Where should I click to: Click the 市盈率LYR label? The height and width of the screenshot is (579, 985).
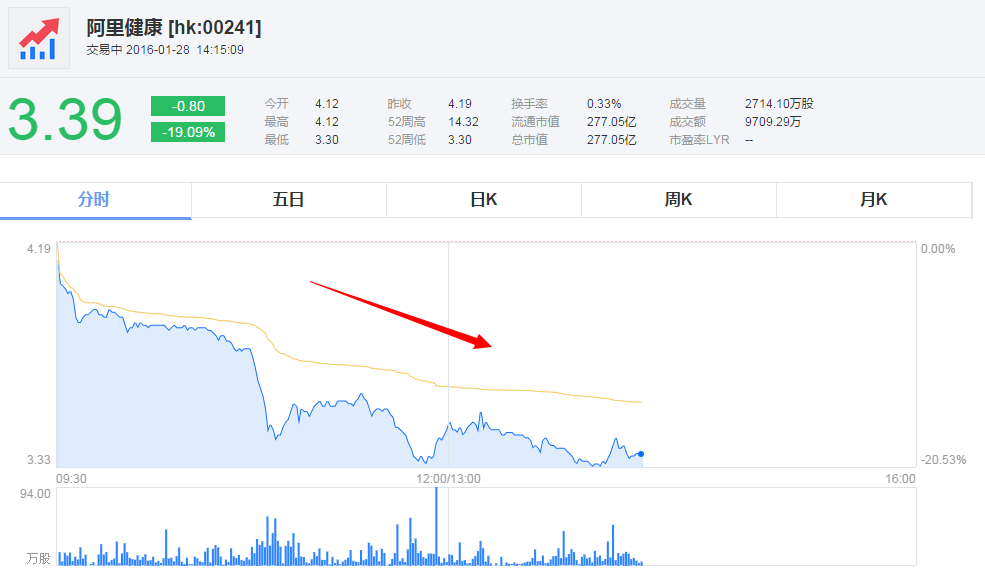click(699, 140)
